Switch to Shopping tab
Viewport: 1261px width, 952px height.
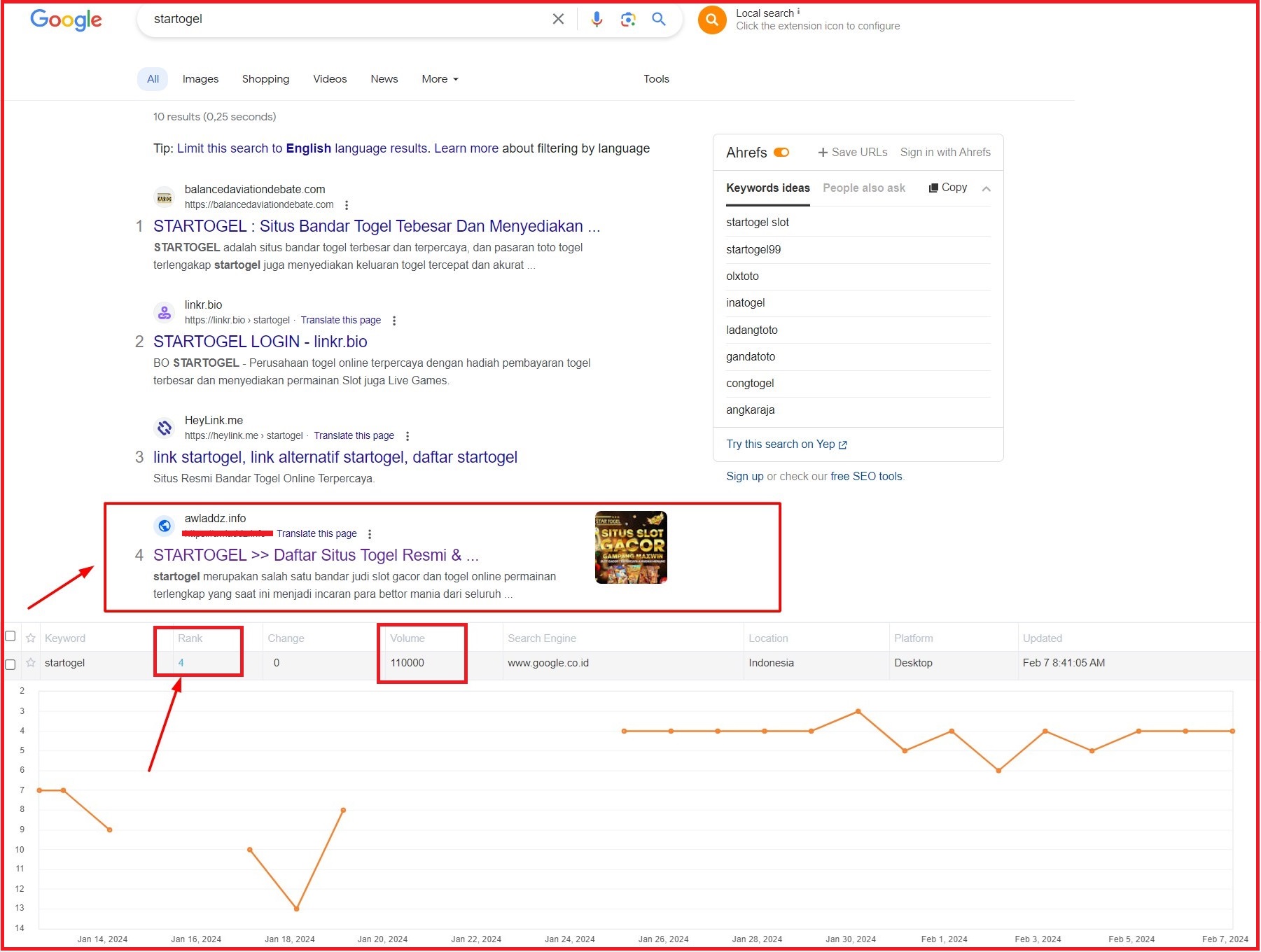(x=265, y=79)
